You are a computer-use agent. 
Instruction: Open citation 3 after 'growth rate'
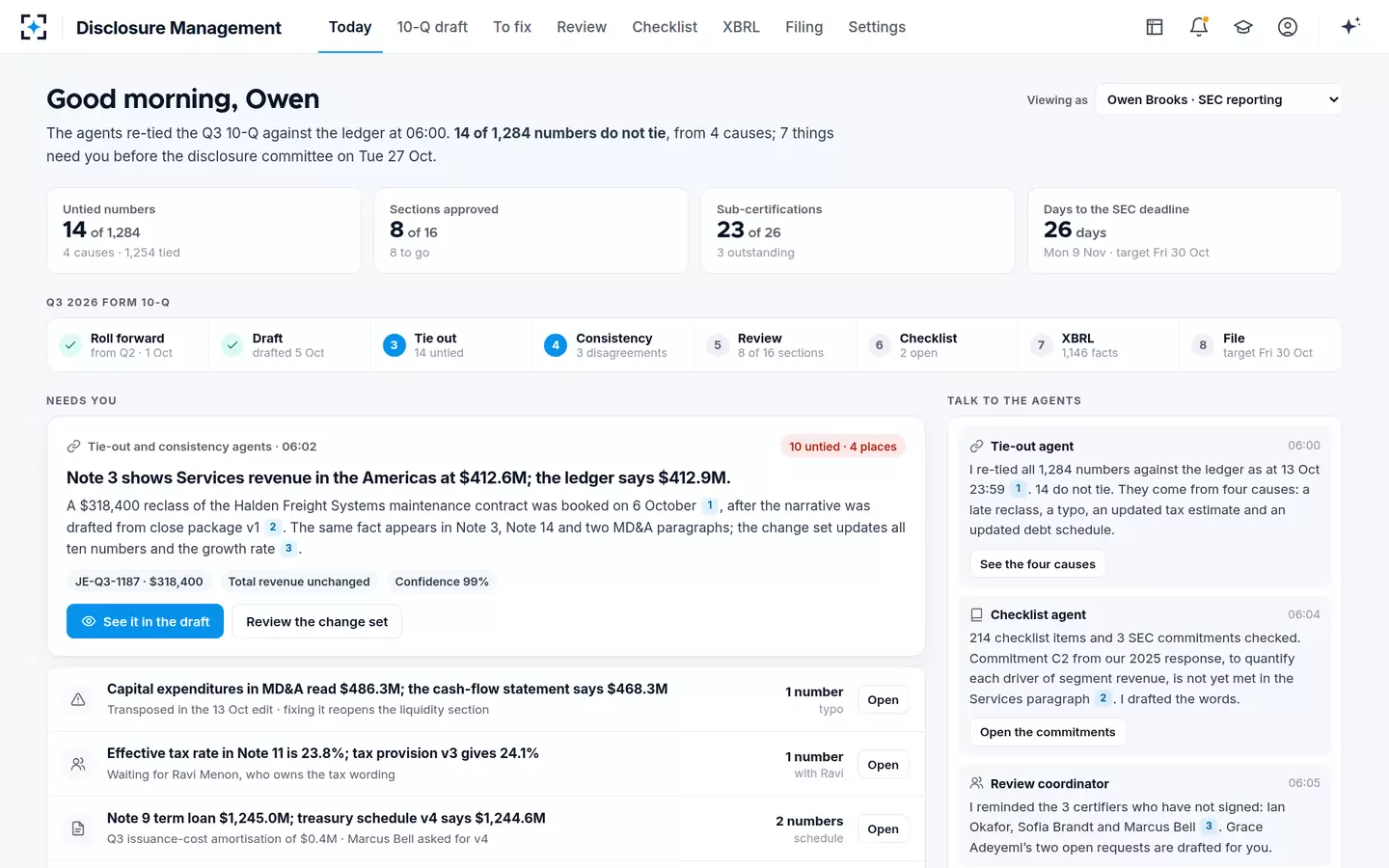pyautogui.click(x=288, y=549)
